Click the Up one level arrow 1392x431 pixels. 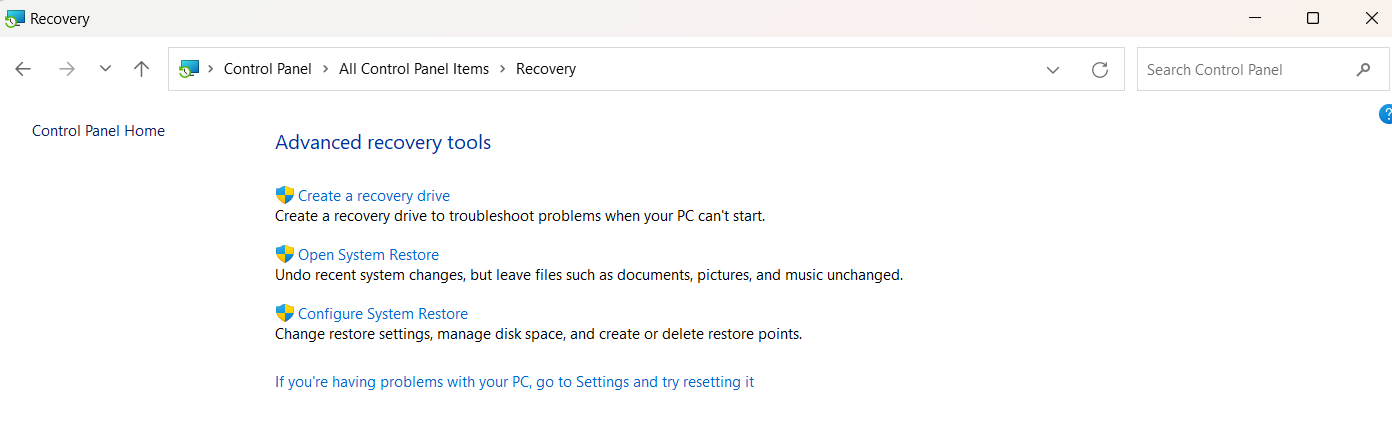click(141, 69)
